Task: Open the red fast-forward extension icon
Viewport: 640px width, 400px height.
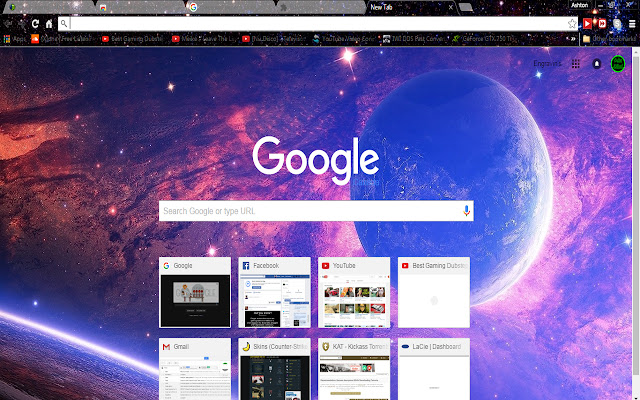Action: tap(602, 24)
